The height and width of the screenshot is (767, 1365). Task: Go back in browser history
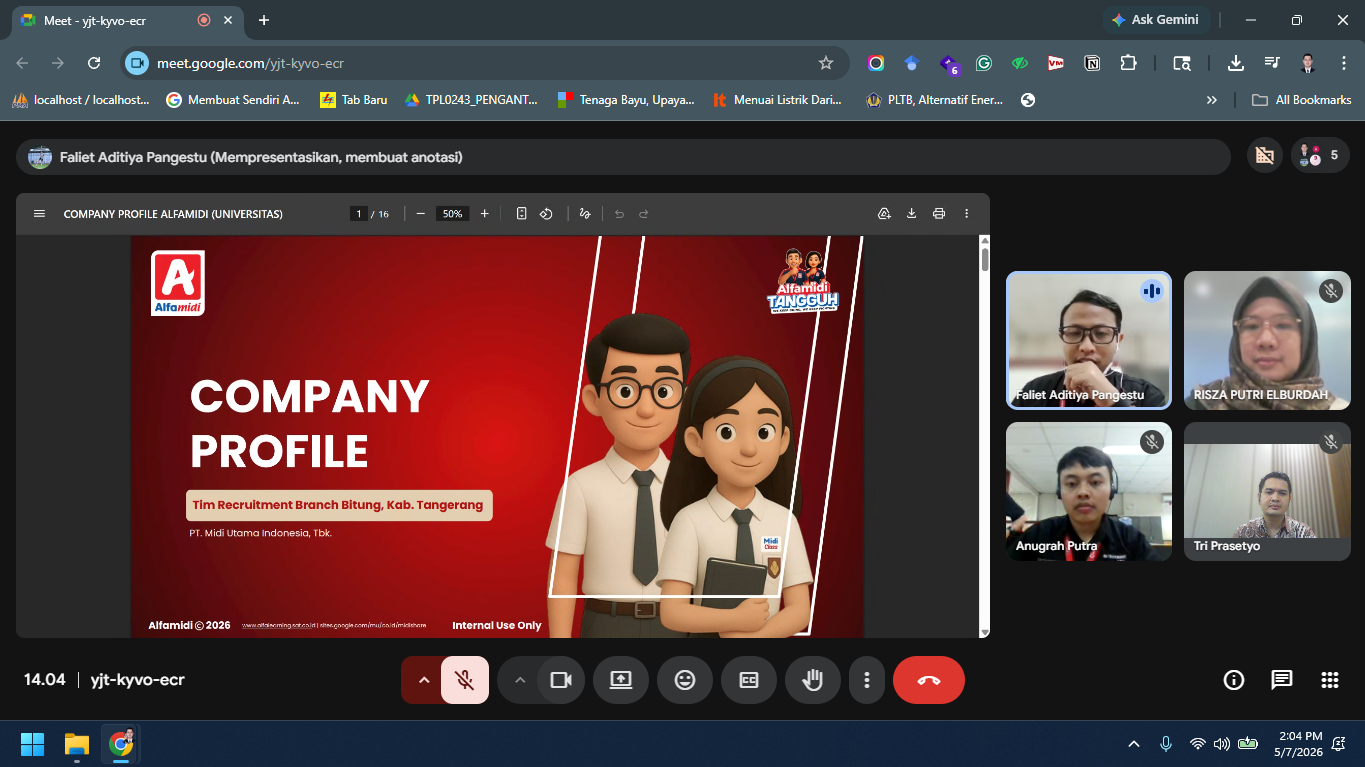(x=22, y=63)
